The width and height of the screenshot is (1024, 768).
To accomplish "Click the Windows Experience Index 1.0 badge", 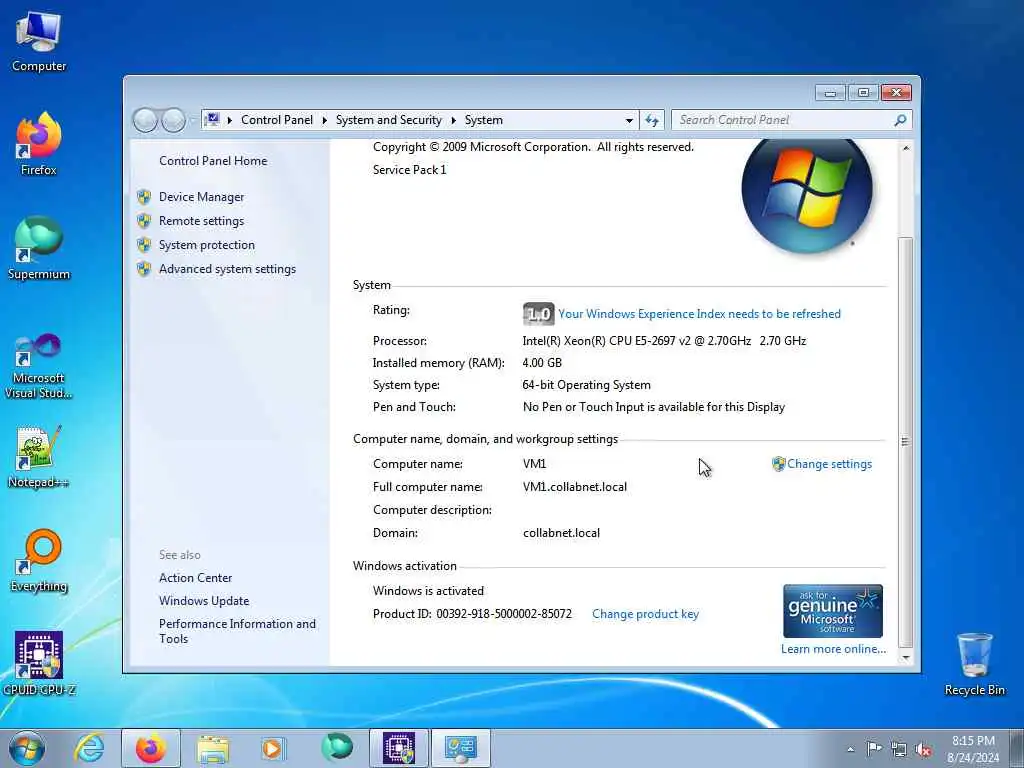I will [x=538, y=314].
